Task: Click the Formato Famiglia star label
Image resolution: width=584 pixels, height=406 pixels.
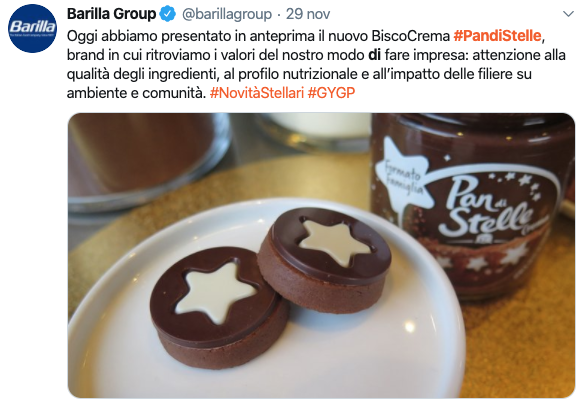Action: point(402,175)
